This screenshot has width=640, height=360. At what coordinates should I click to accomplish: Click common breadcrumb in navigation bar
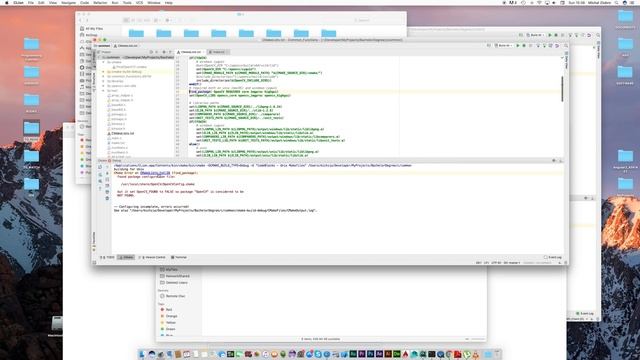point(102,46)
